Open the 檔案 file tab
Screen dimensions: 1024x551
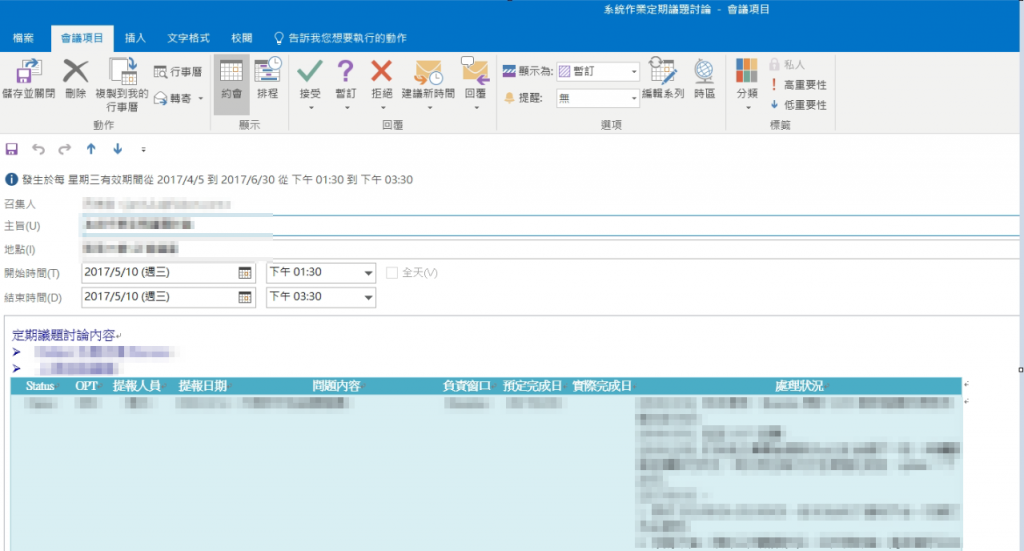coord(24,38)
